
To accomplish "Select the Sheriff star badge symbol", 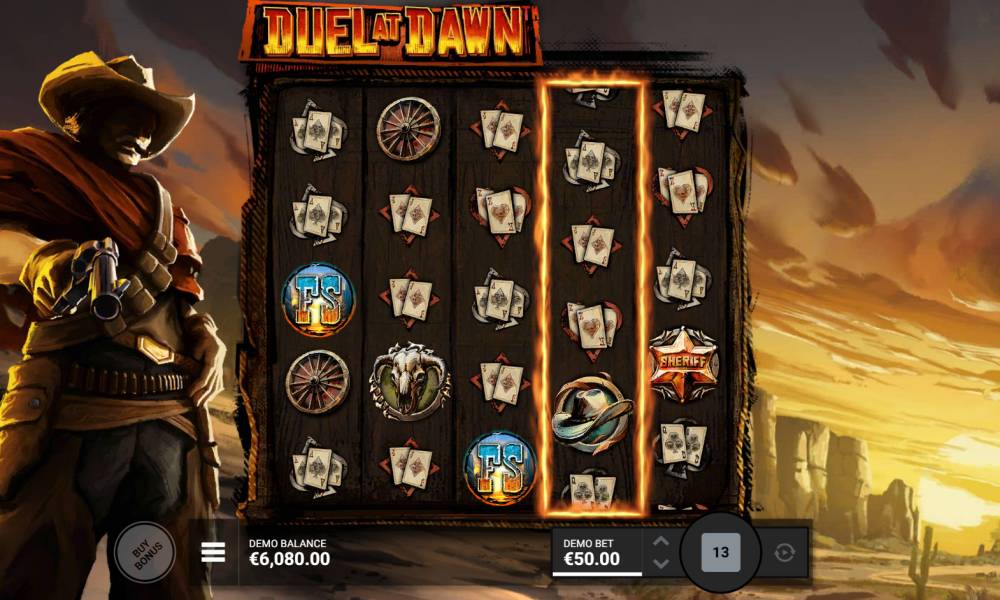I will point(684,364).
